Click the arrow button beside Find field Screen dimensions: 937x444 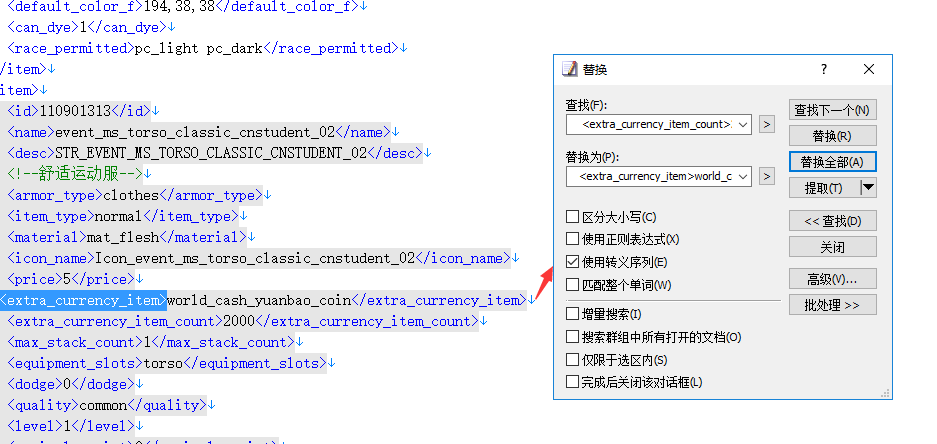767,124
